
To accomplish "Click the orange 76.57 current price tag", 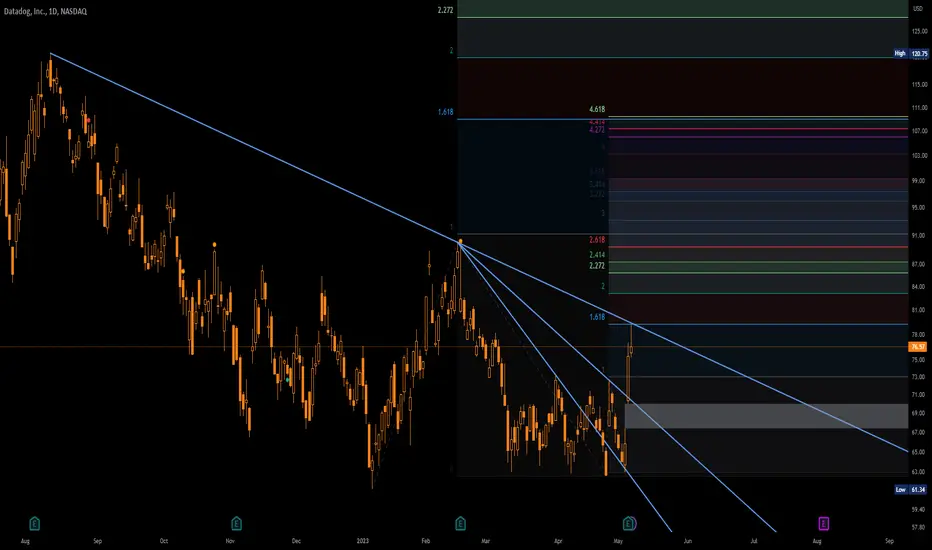I will (918, 347).
